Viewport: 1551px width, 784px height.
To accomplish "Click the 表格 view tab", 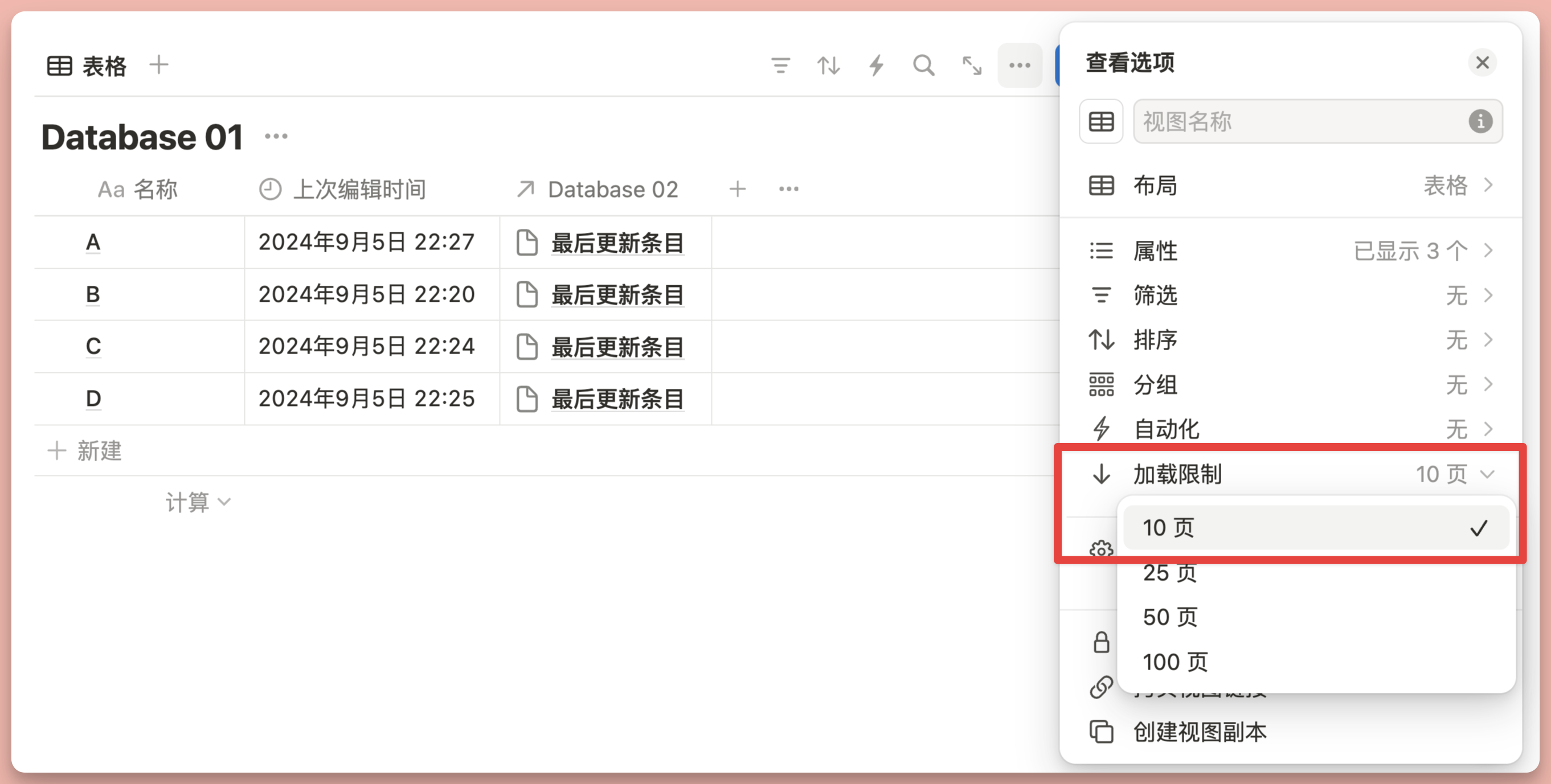I will (87, 65).
